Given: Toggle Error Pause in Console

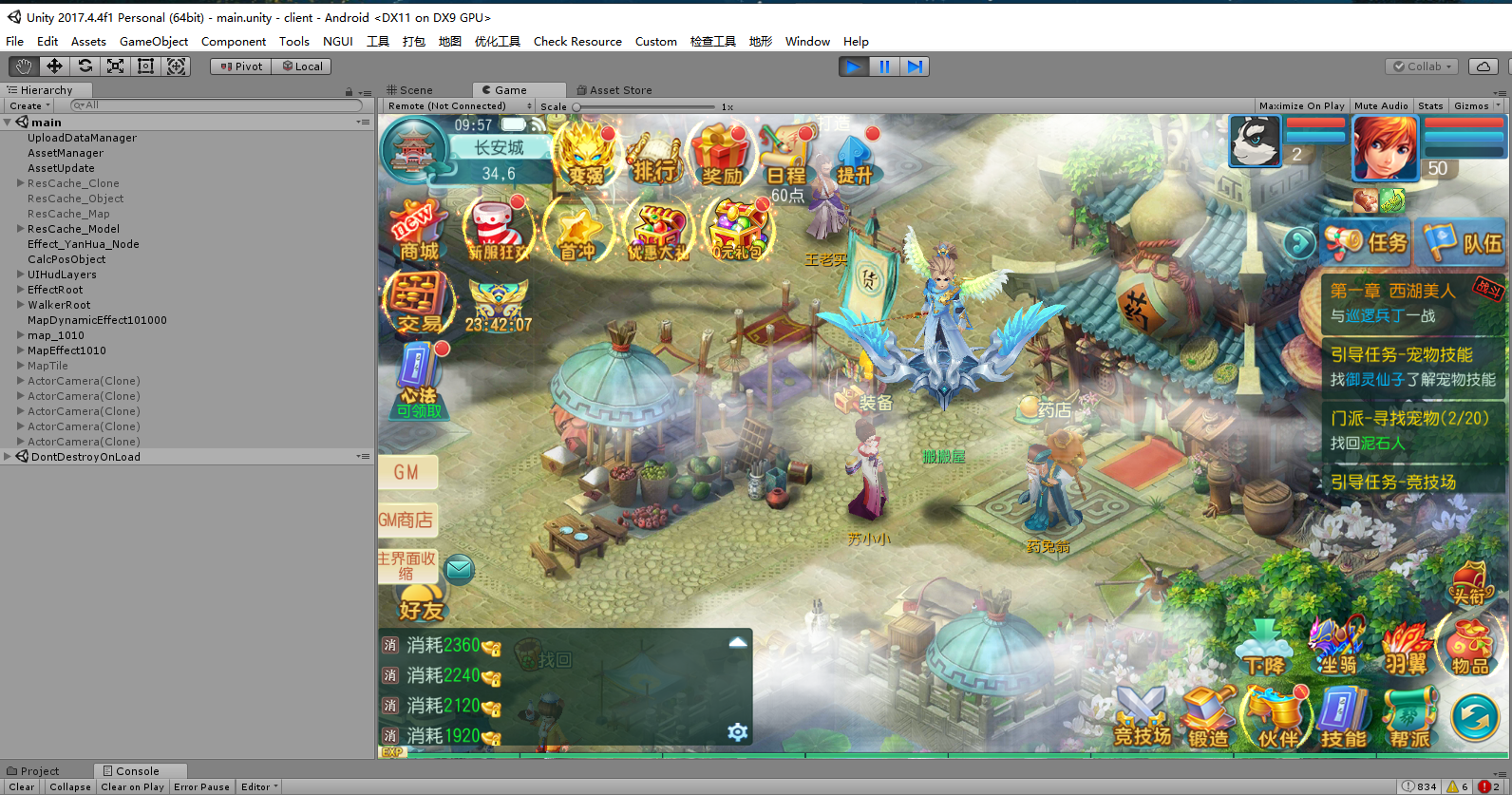Looking at the screenshot, I should pos(201,786).
